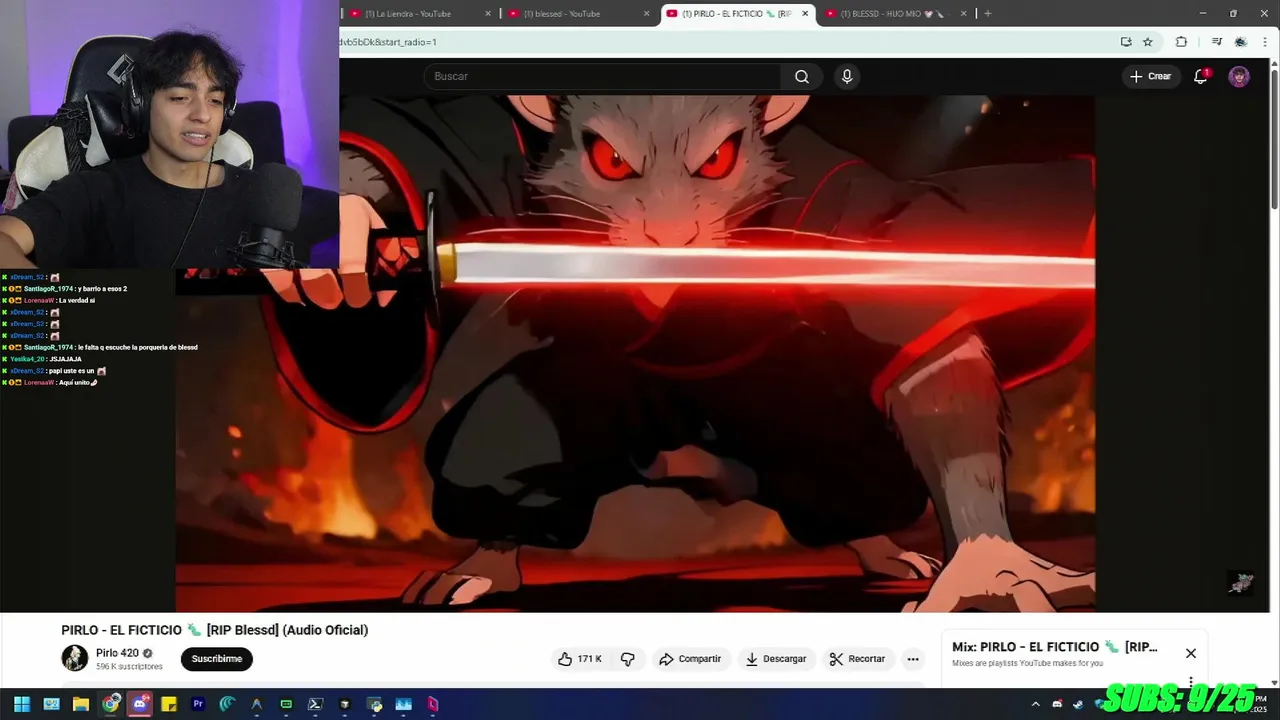The width and height of the screenshot is (1280, 720).
Task: Like the video with 171 K likes
Action: 580,659
